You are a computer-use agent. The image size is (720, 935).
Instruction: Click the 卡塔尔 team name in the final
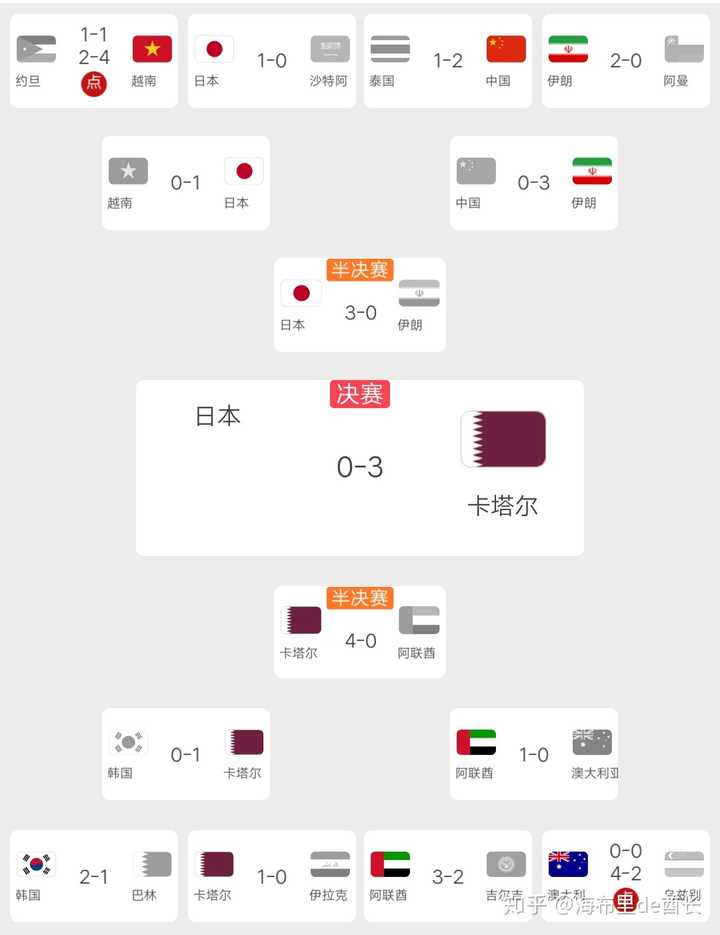coord(503,506)
